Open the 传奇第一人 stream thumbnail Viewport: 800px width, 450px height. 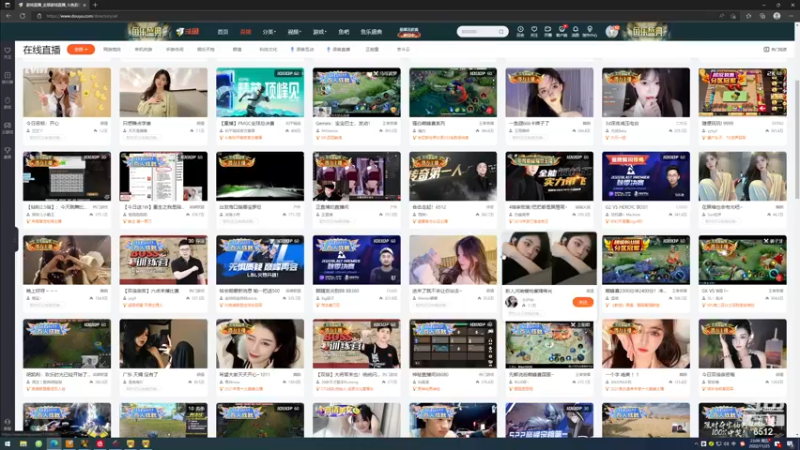point(453,176)
